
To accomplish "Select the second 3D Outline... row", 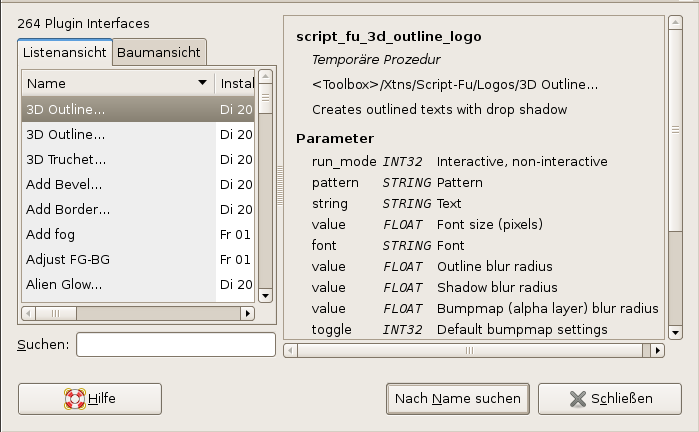I will pos(138,134).
